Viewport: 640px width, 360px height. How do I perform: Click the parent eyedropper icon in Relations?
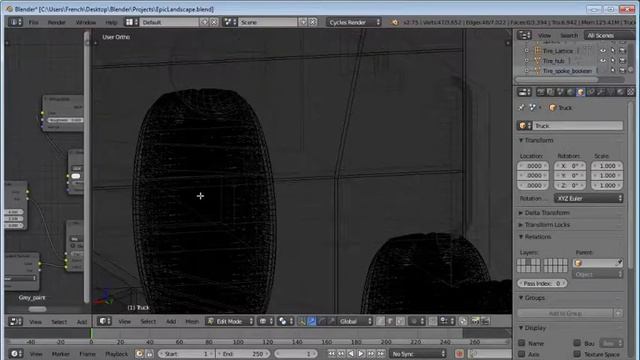(x=619, y=263)
